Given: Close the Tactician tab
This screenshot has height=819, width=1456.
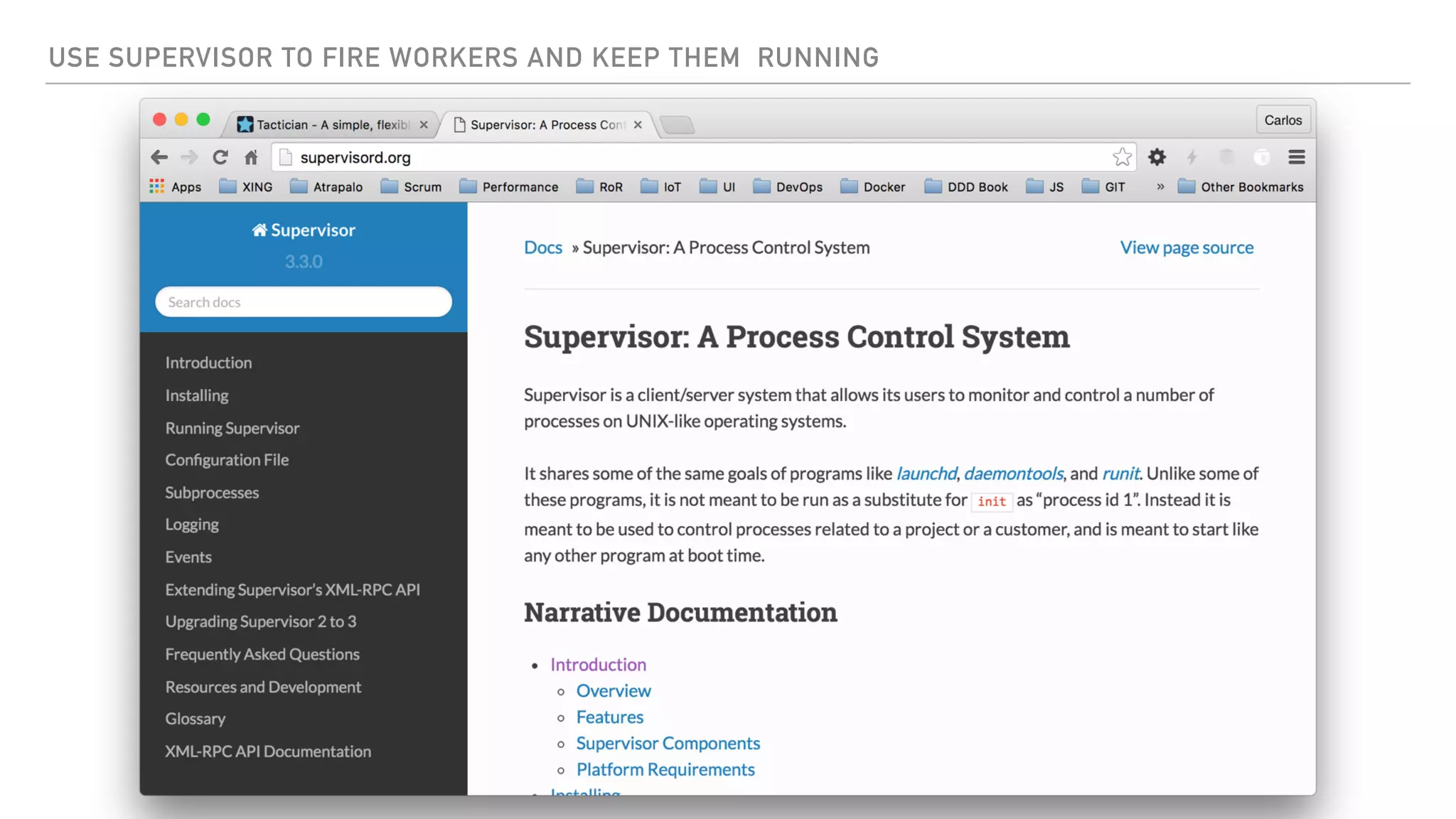Looking at the screenshot, I should tap(424, 124).
